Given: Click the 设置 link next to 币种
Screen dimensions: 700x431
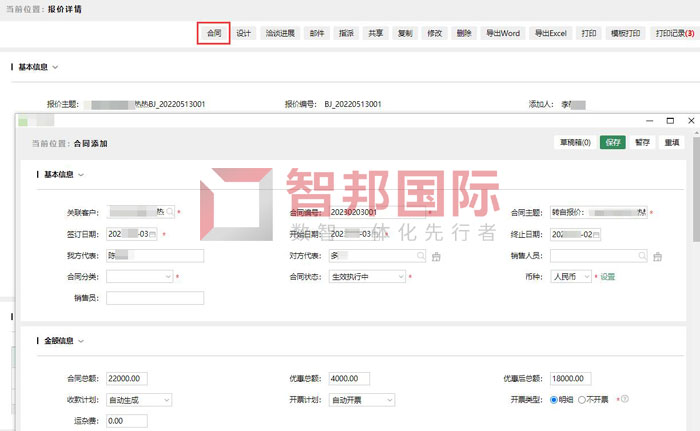Looking at the screenshot, I should (607, 277).
